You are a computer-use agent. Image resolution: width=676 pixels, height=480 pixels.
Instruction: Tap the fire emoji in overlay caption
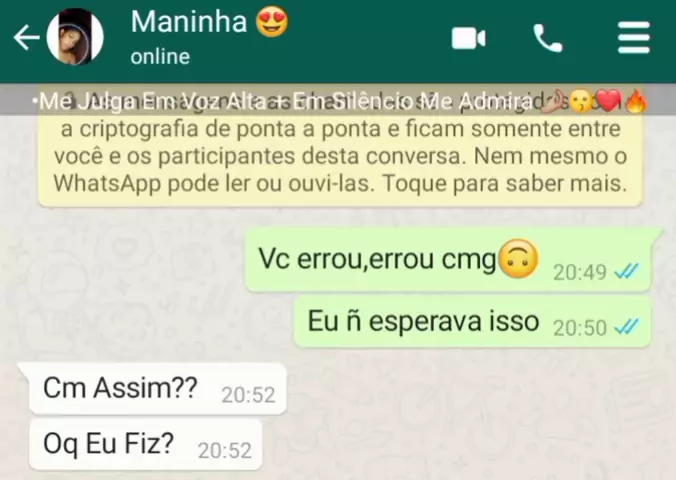tap(636, 102)
